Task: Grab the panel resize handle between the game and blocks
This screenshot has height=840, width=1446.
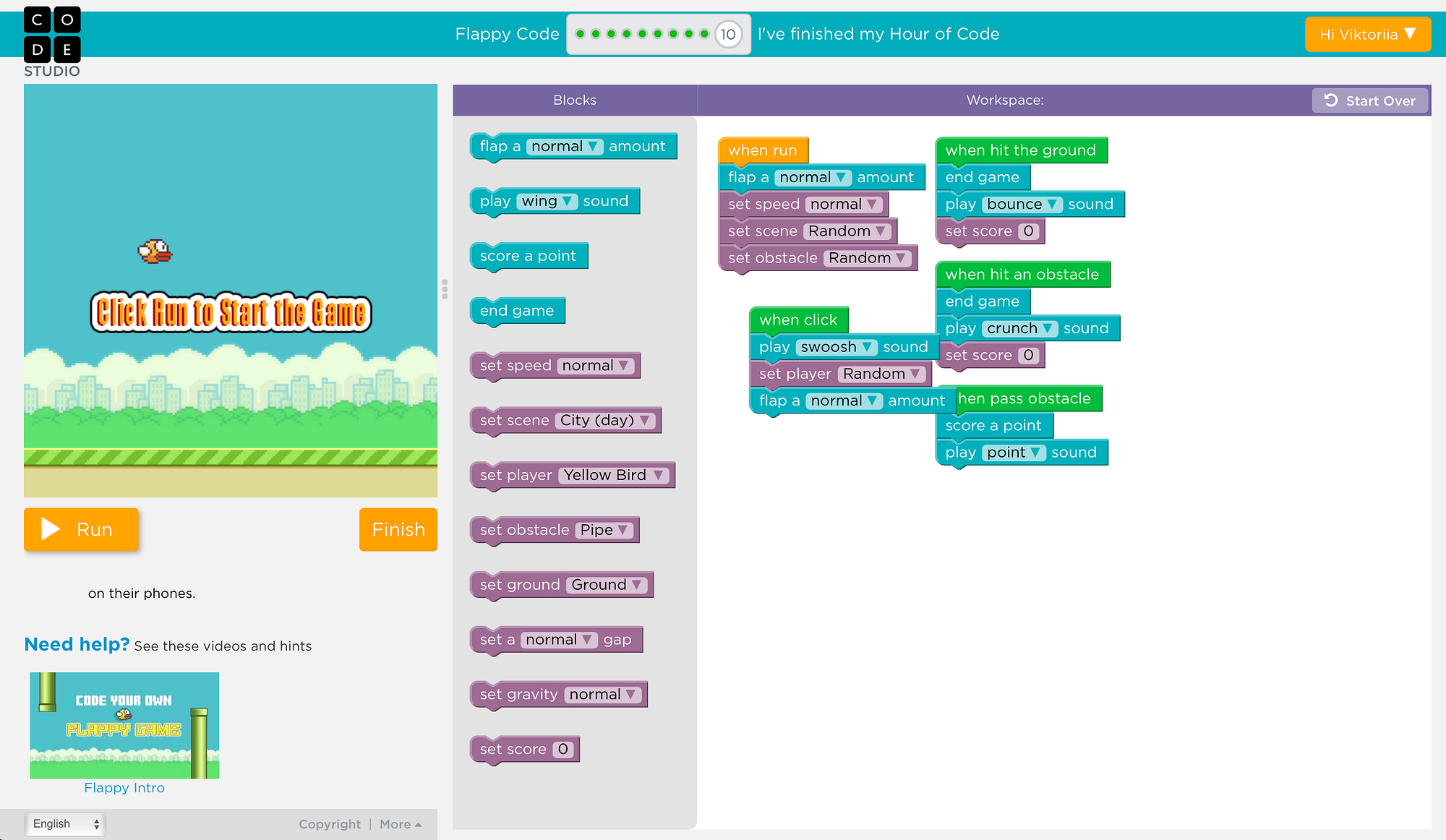Action: coord(445,289)
